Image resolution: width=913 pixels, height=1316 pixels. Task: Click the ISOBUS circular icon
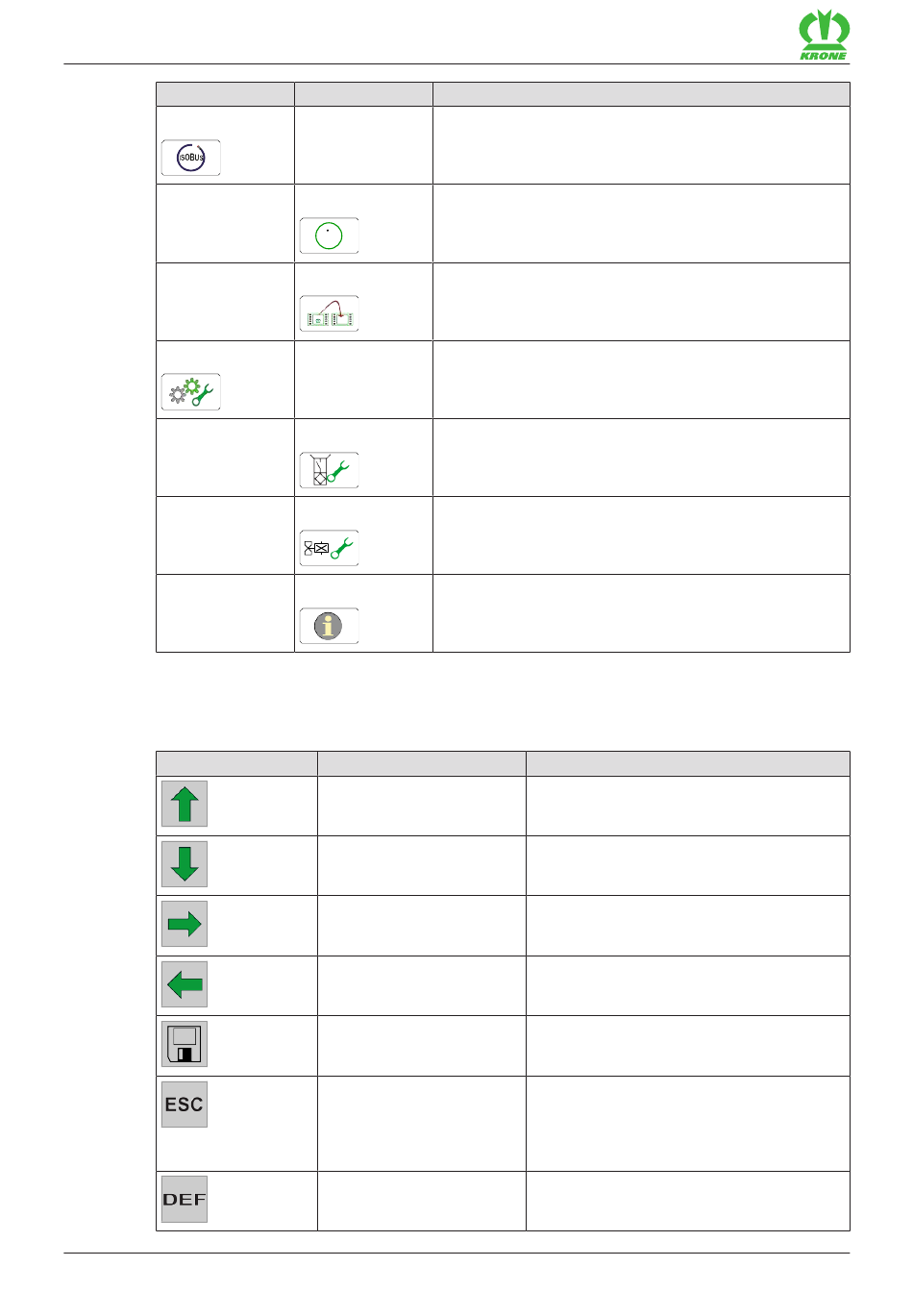190,158
